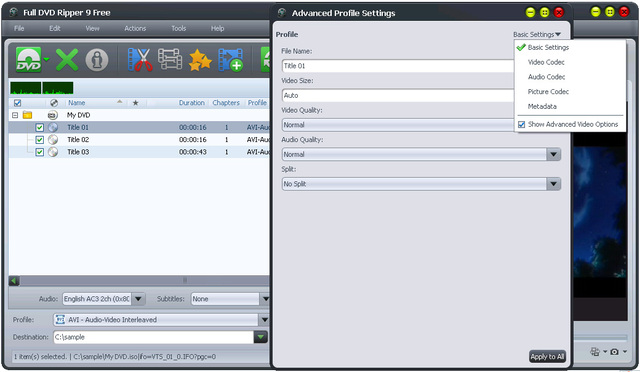Sort by the Duration column header

pos(191,103)
